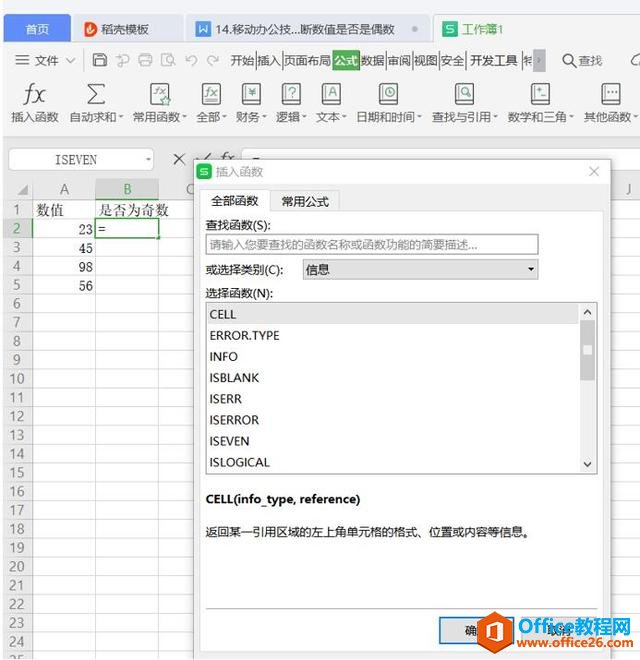Click the Search (查找) magnifier icon
Screen dimensions: 640x660
569,61
